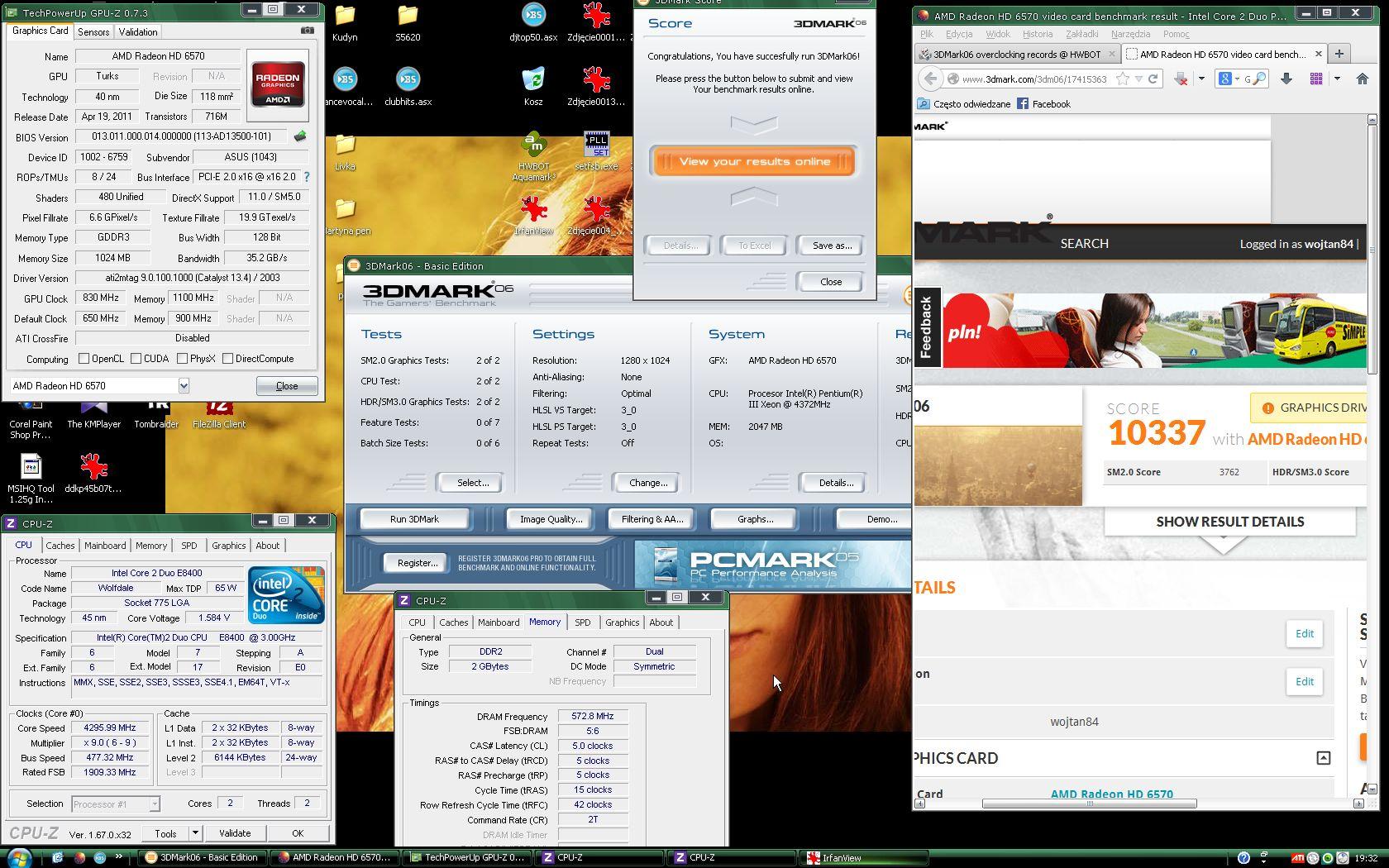Switch to the 3DMark06 overclocking records tab
1389x868 pixels.
pyautogui.click(x=1017, y=55)
